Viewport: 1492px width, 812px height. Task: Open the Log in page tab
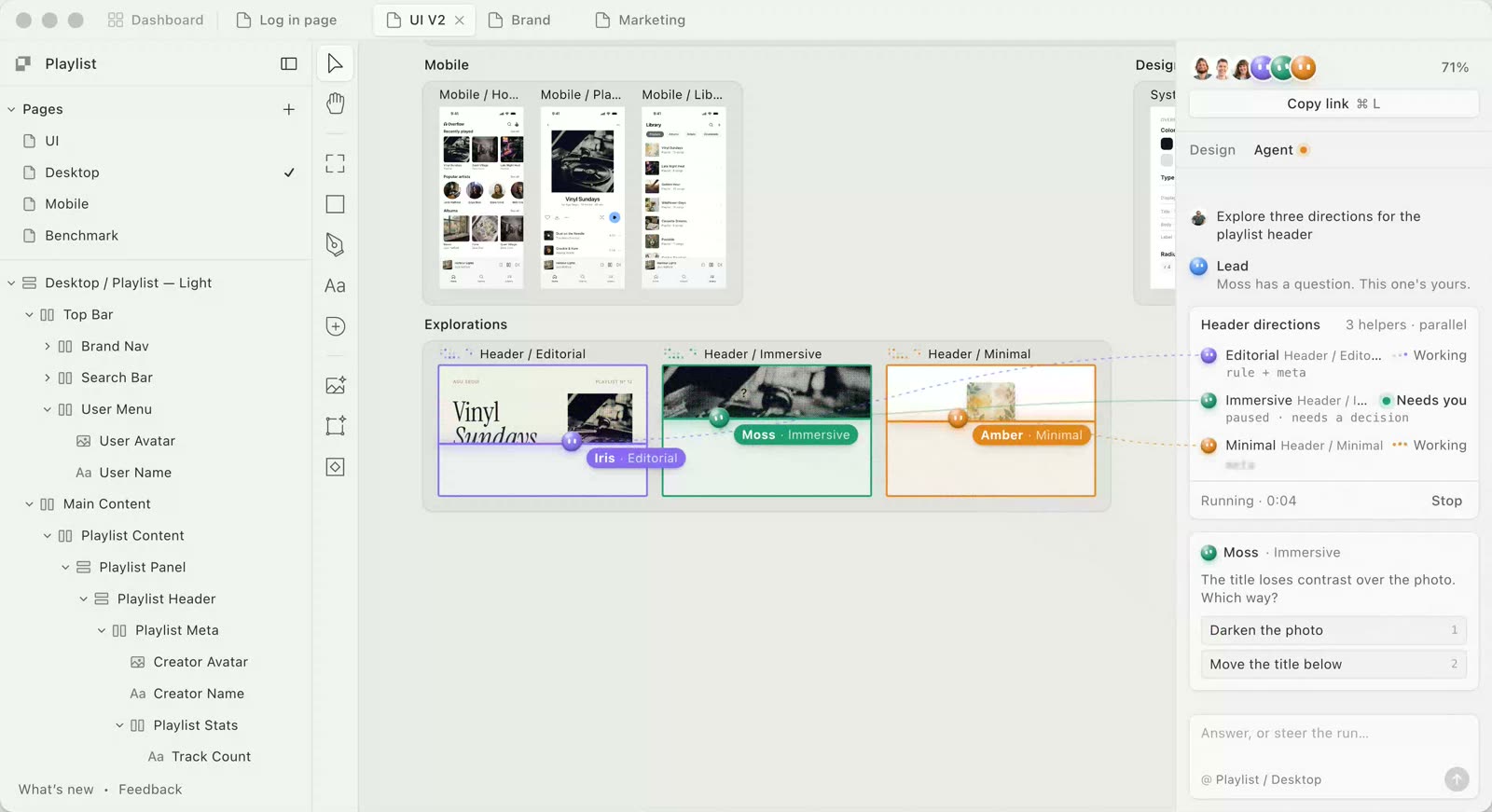pyautogui.click(x=287, y=21)
